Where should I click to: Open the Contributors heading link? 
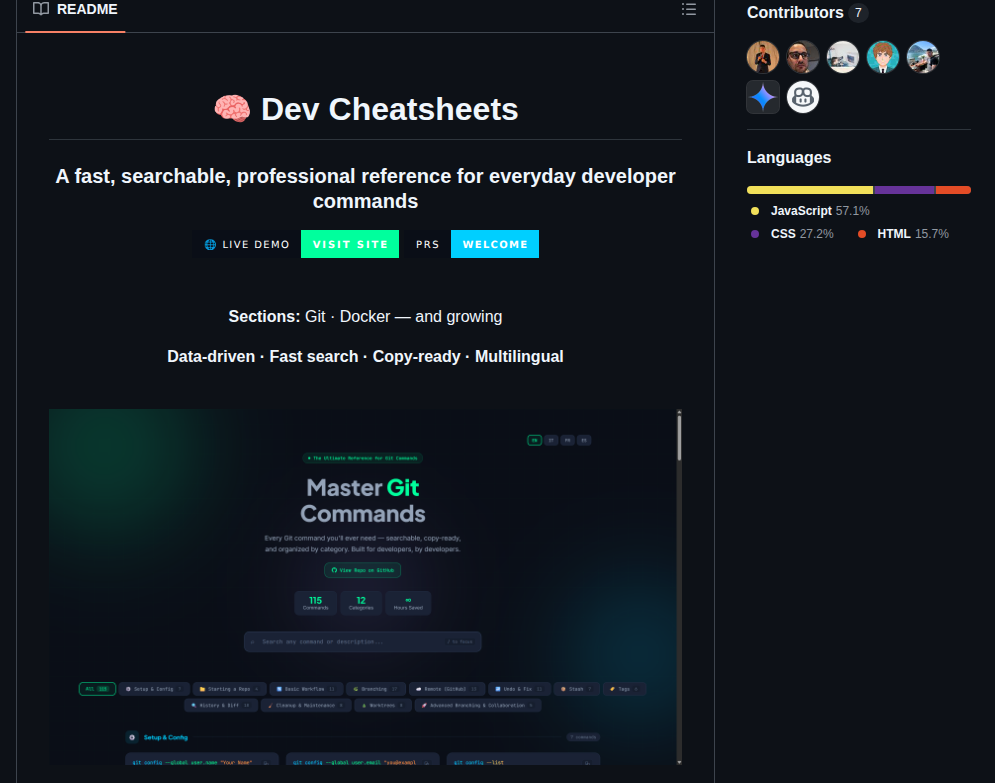coord(795,13)
